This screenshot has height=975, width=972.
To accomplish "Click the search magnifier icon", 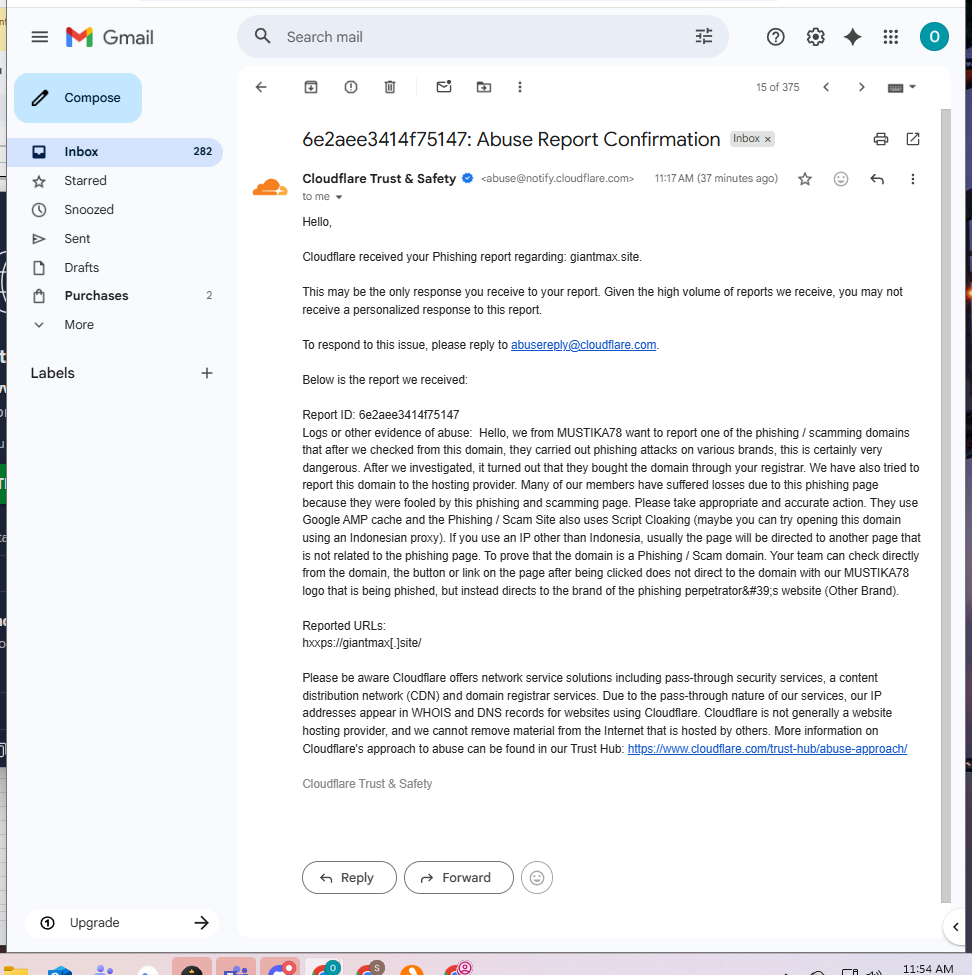I will 262,36.
